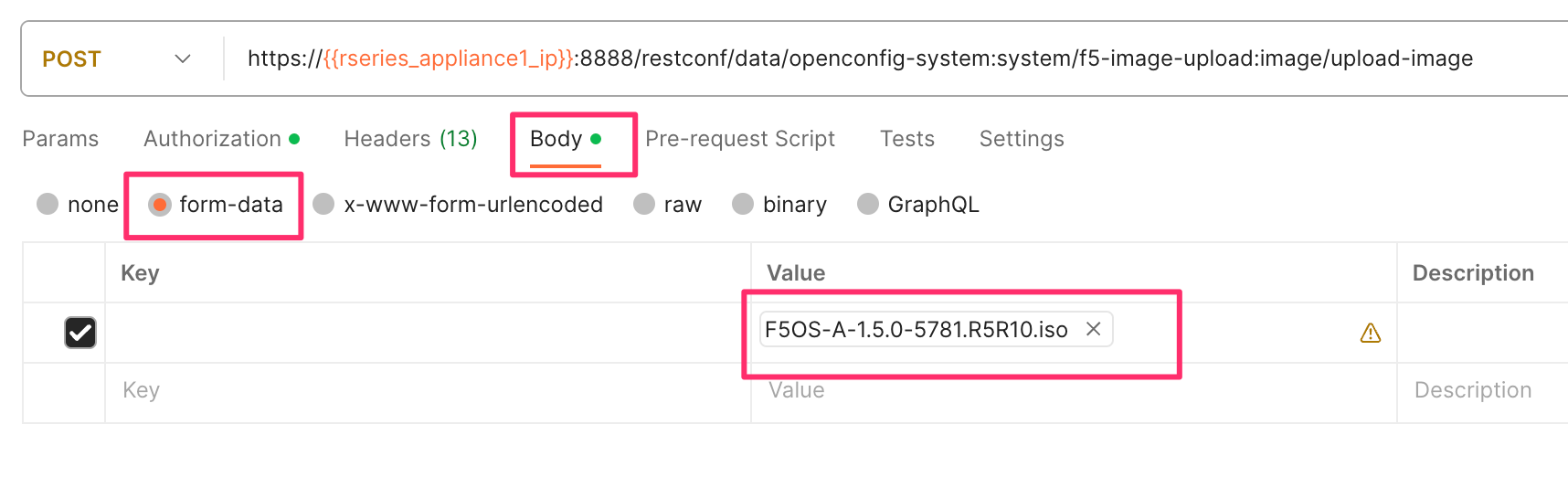The width and height of the screenshot is (1568, 488).
Task: Open the POST method dropdown chevron
Action: (x=183, y=58)
